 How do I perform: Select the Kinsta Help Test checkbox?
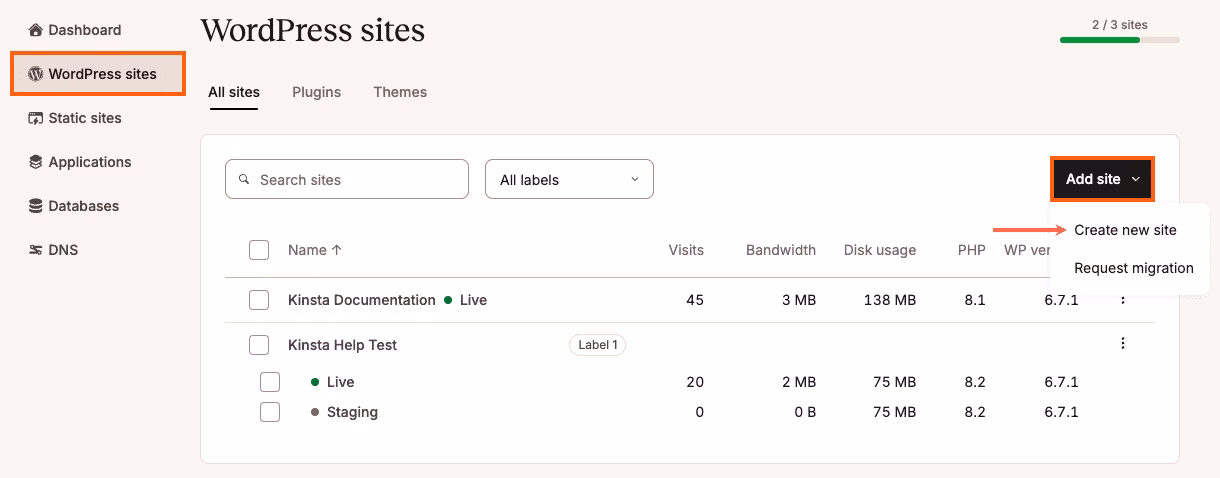pyautogui.click(x=259, y=345)
